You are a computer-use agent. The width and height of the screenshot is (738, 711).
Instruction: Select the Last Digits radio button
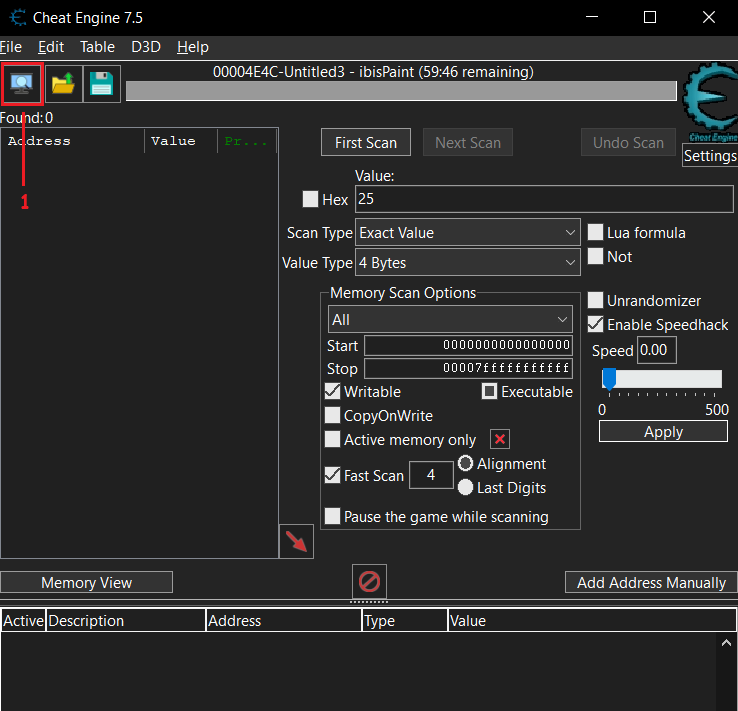click(465, 487)
